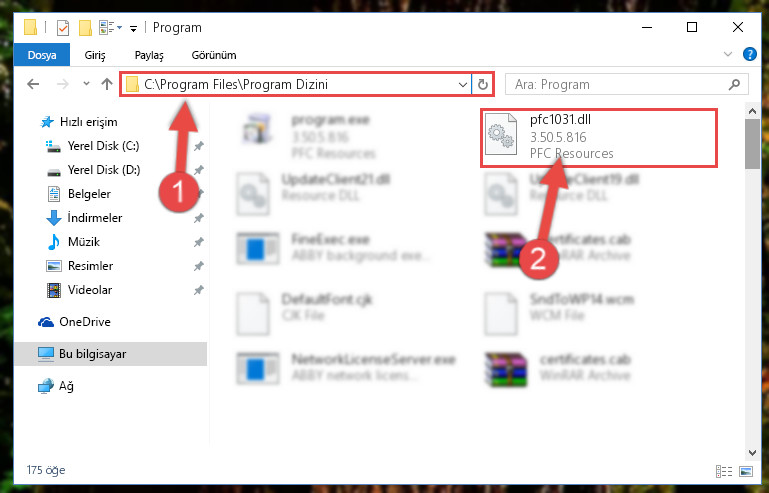769x493 pixels.
Task: Refresh the current folder view
Action: (483, 84)
